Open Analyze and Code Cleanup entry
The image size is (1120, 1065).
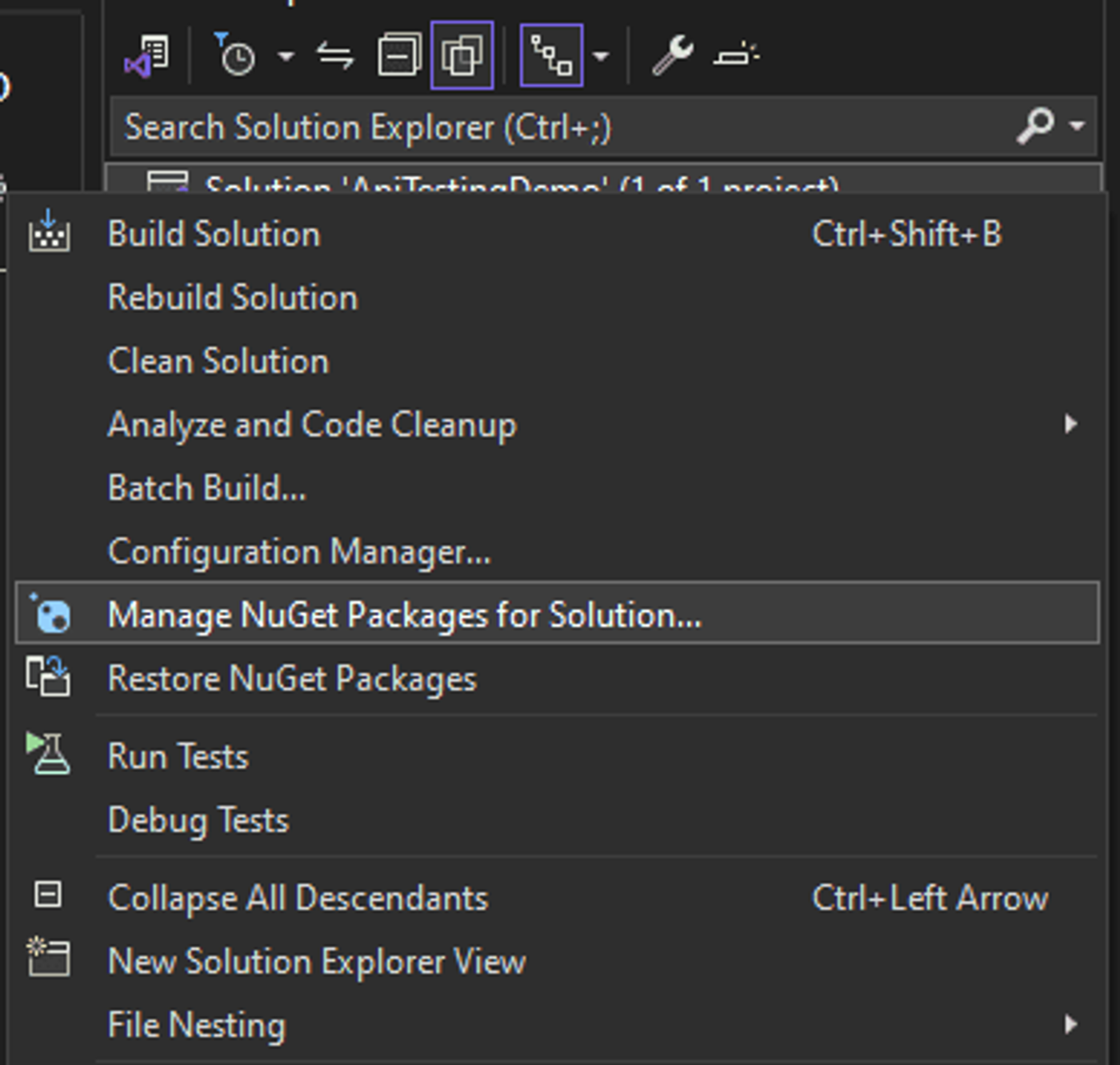556,424
